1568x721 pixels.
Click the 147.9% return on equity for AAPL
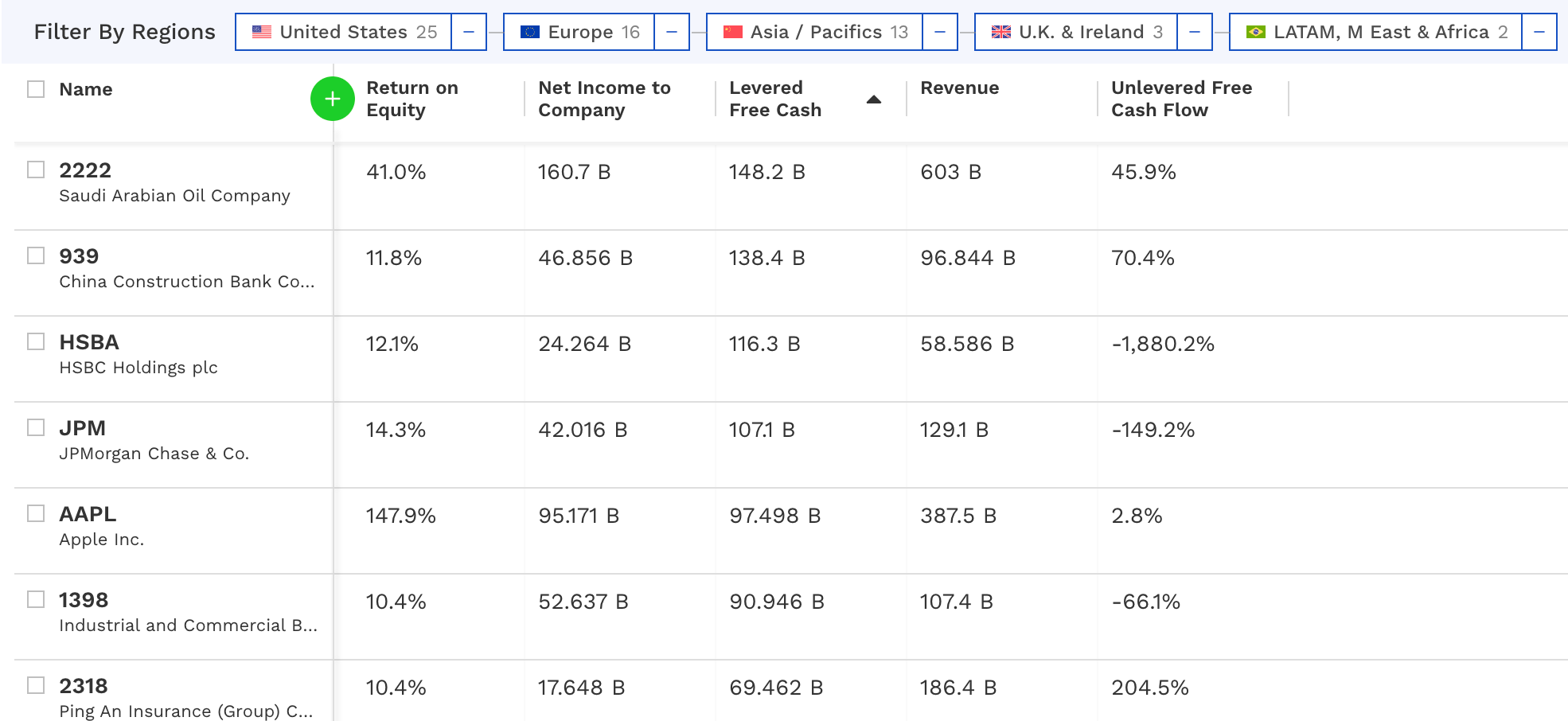401,516
